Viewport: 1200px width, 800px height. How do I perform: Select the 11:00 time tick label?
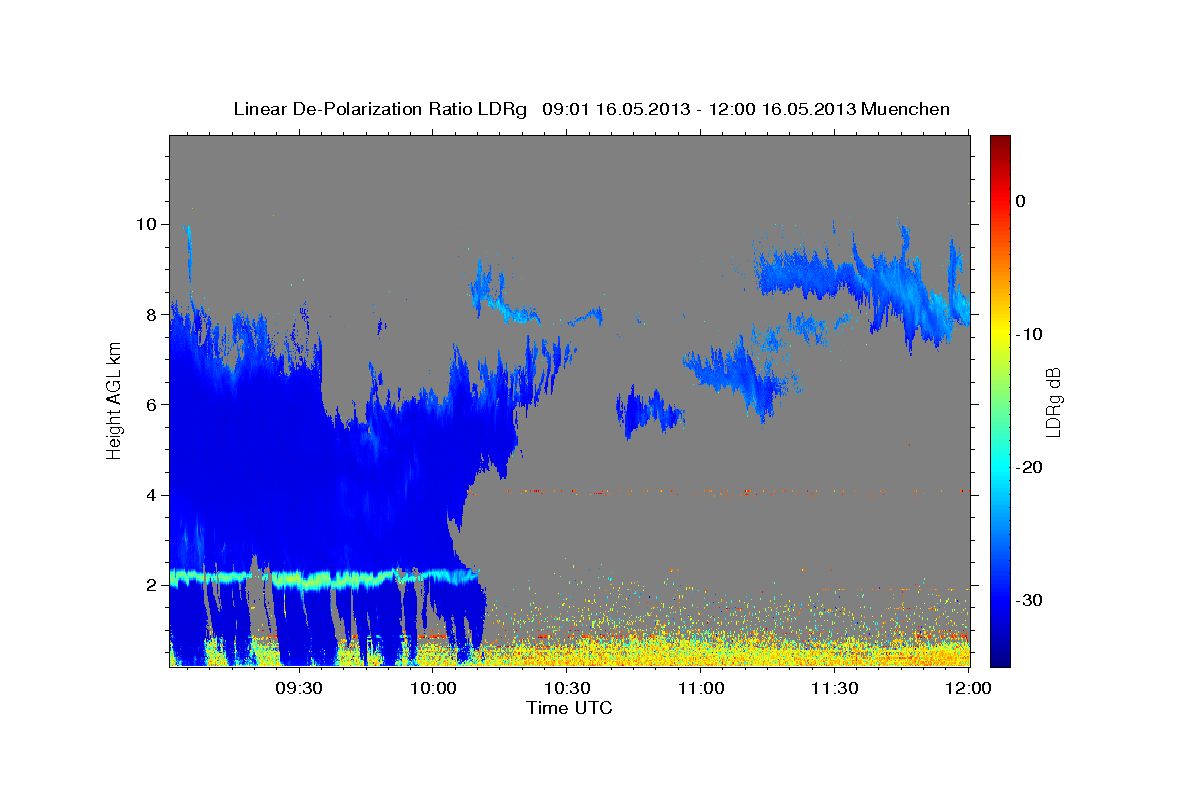701,689
